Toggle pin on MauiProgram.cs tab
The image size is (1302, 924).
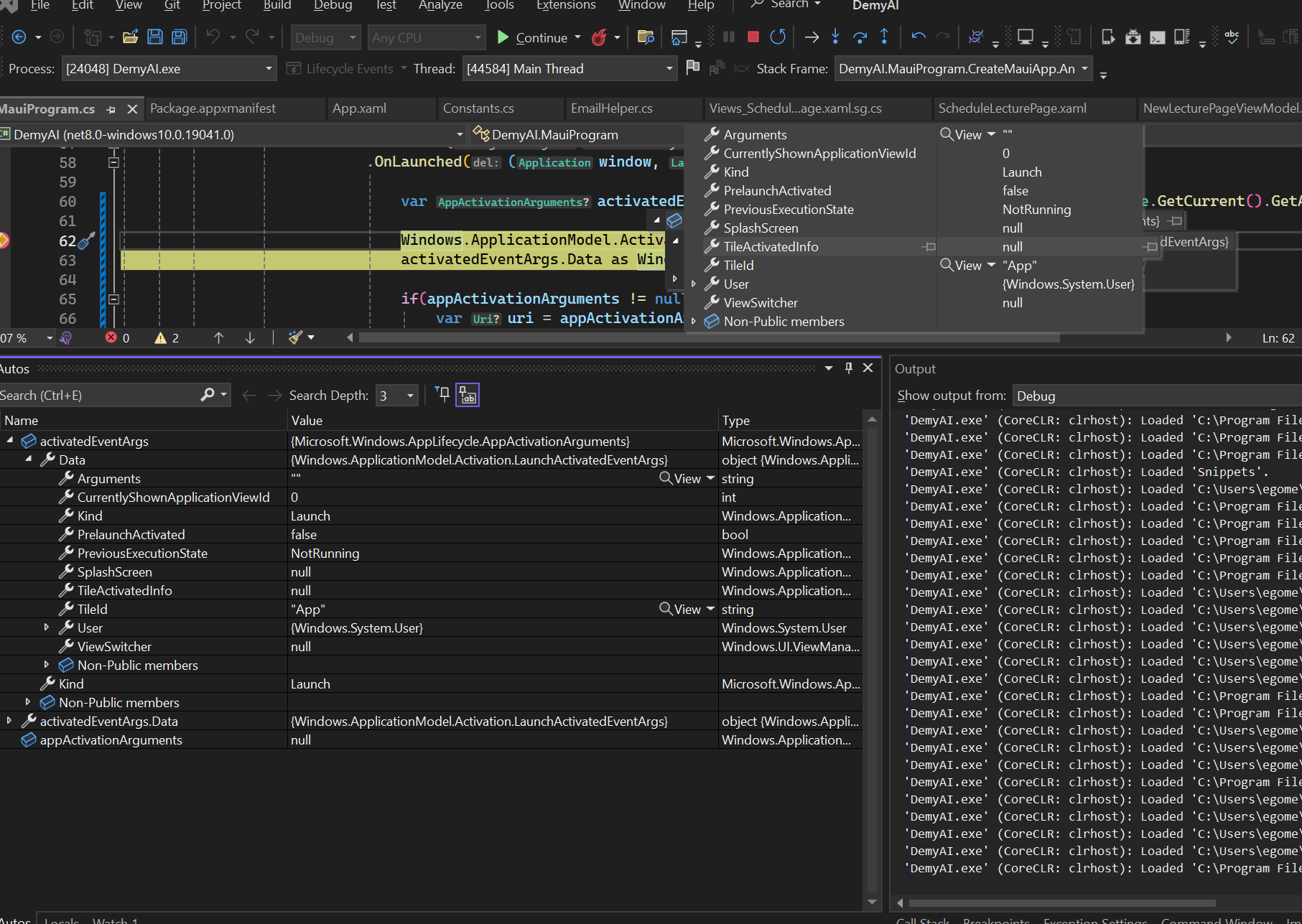pos(111,109)
